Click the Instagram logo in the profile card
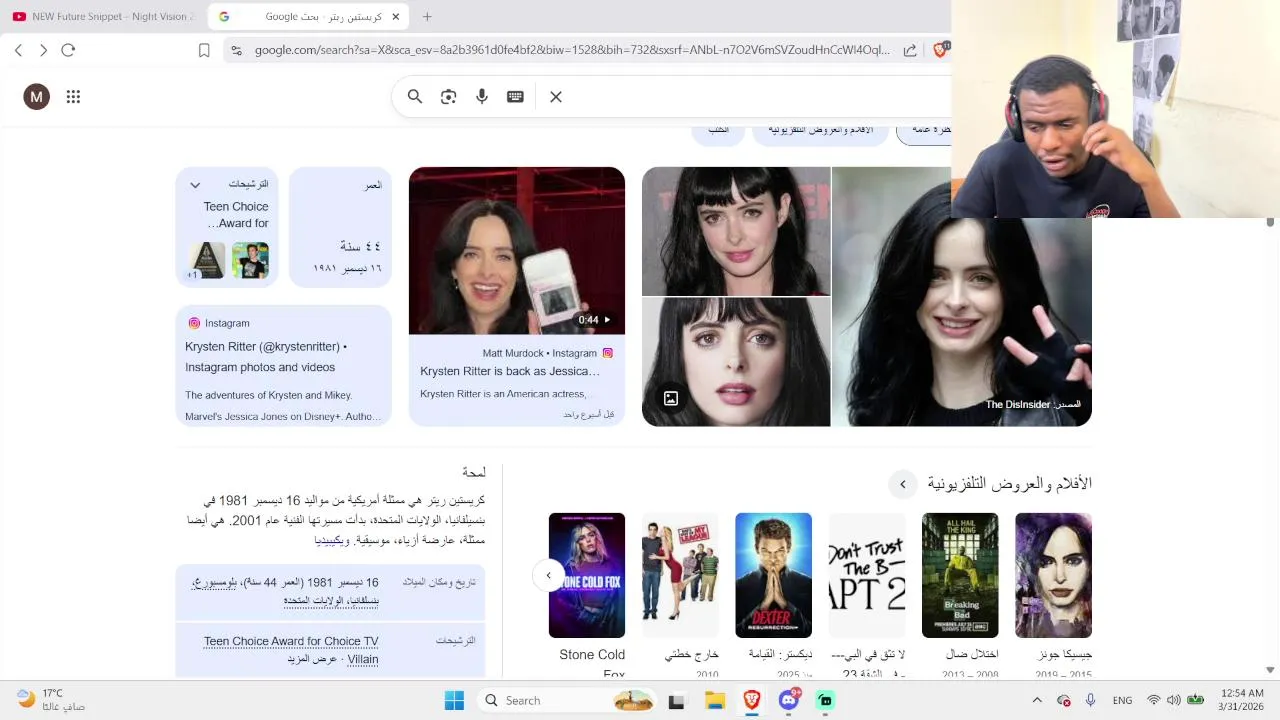The height and width of the screenshot is (720, 1280). (194, 323)
